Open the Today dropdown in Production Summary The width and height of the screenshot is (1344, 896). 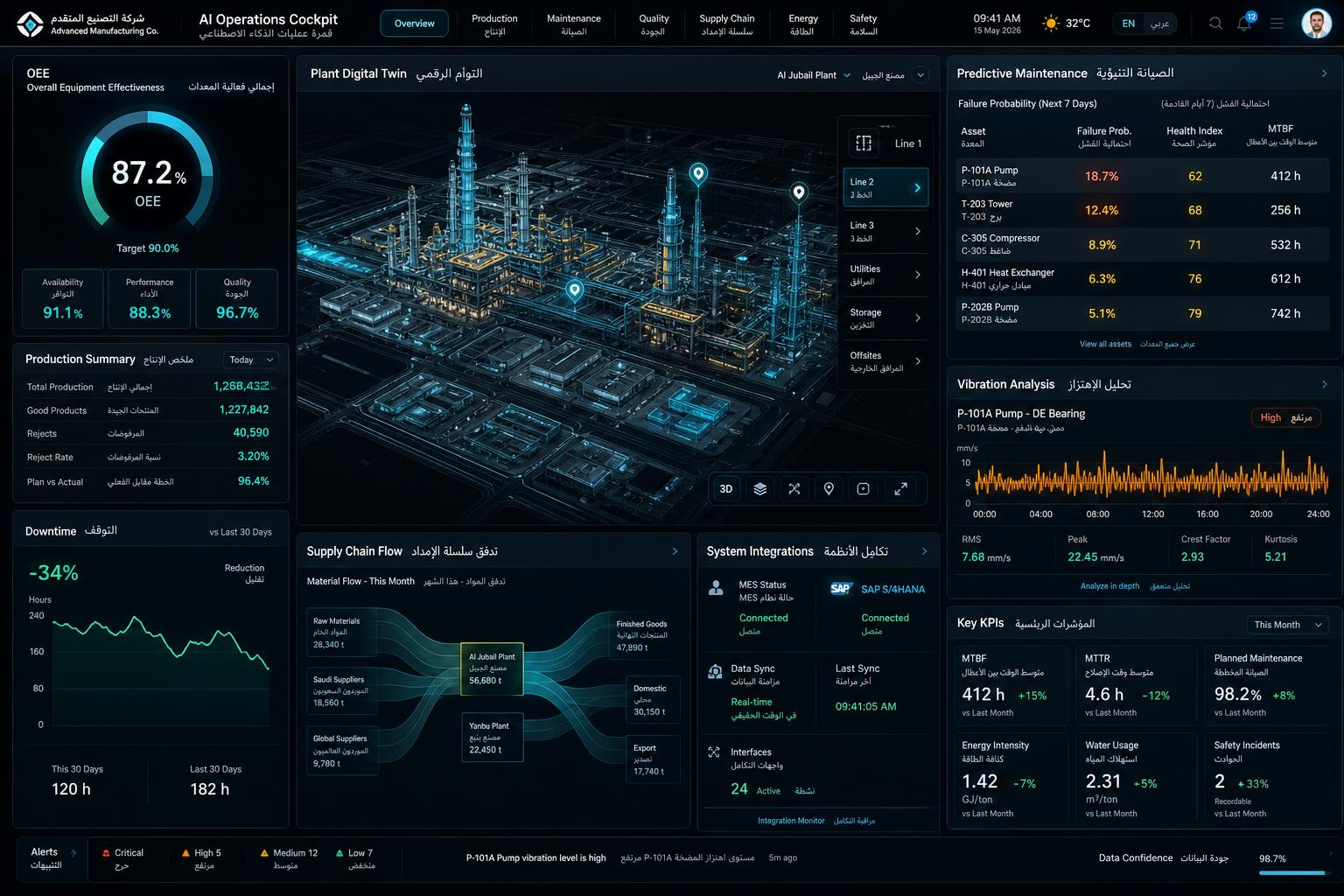click(250, 360)
